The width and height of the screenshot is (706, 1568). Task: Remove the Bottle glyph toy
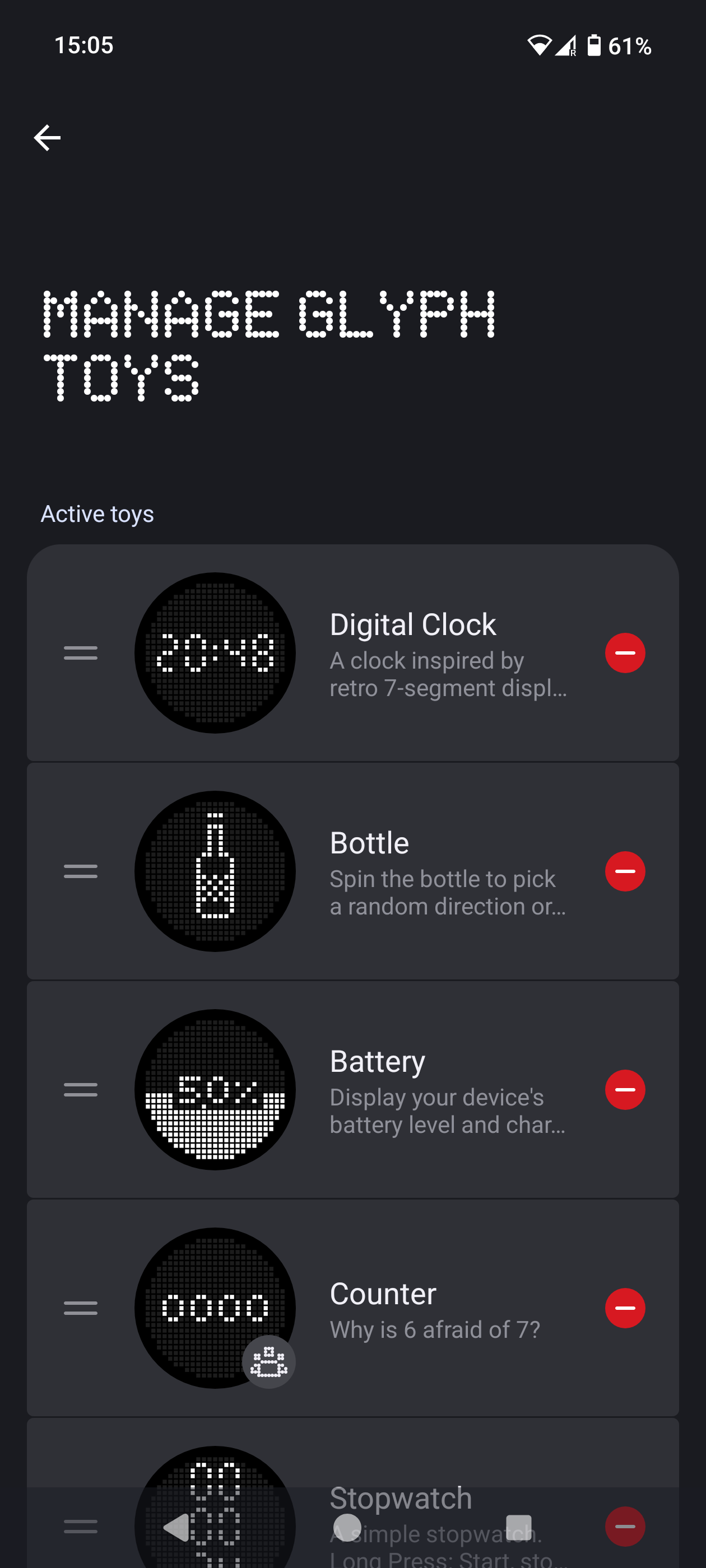pyautogui.click(x=624, y=871)
